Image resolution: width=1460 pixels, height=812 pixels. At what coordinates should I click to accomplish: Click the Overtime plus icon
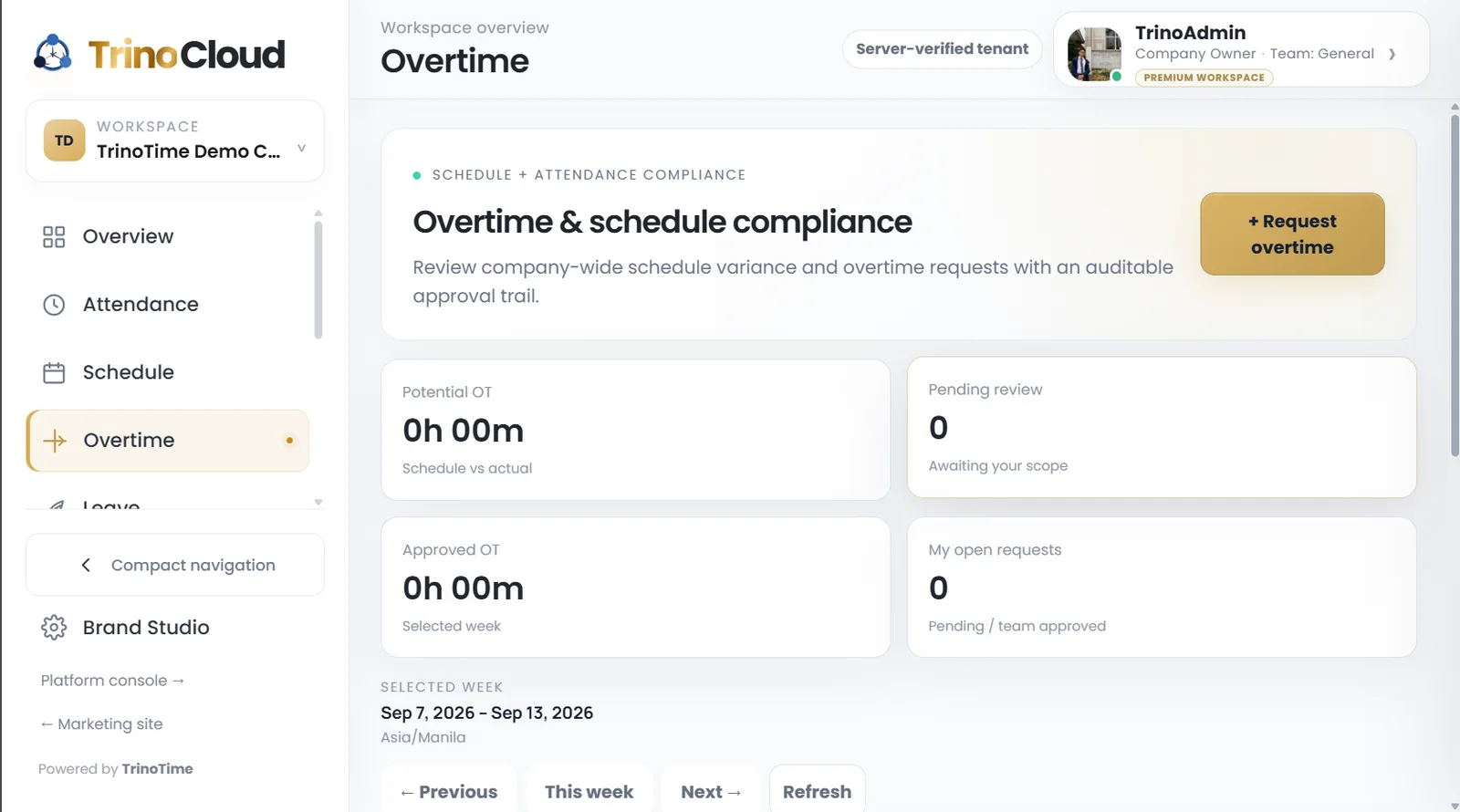point(55,441)
